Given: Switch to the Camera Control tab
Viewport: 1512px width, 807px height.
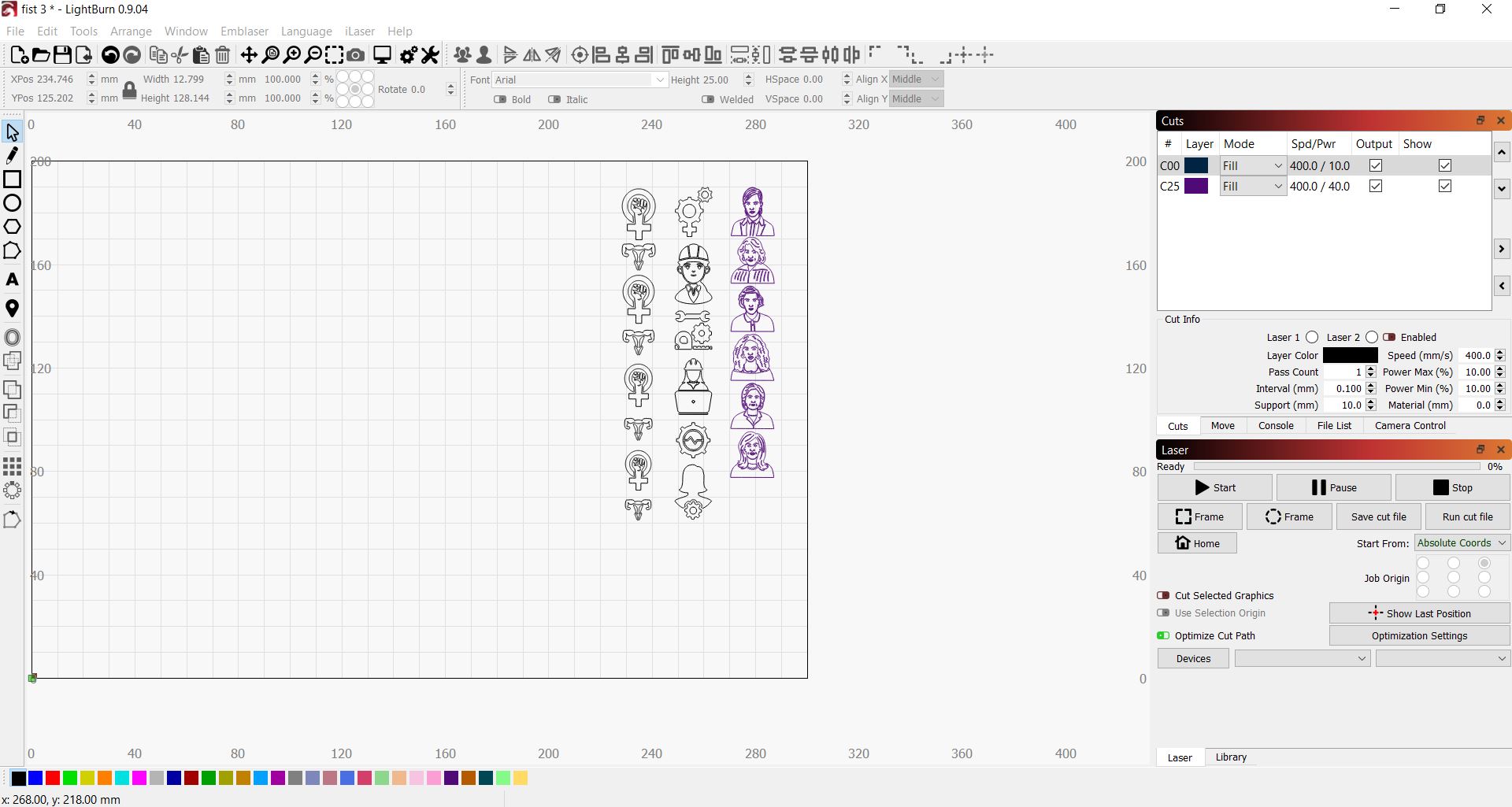Looking at the screenshot, I should click(1410, 425).
